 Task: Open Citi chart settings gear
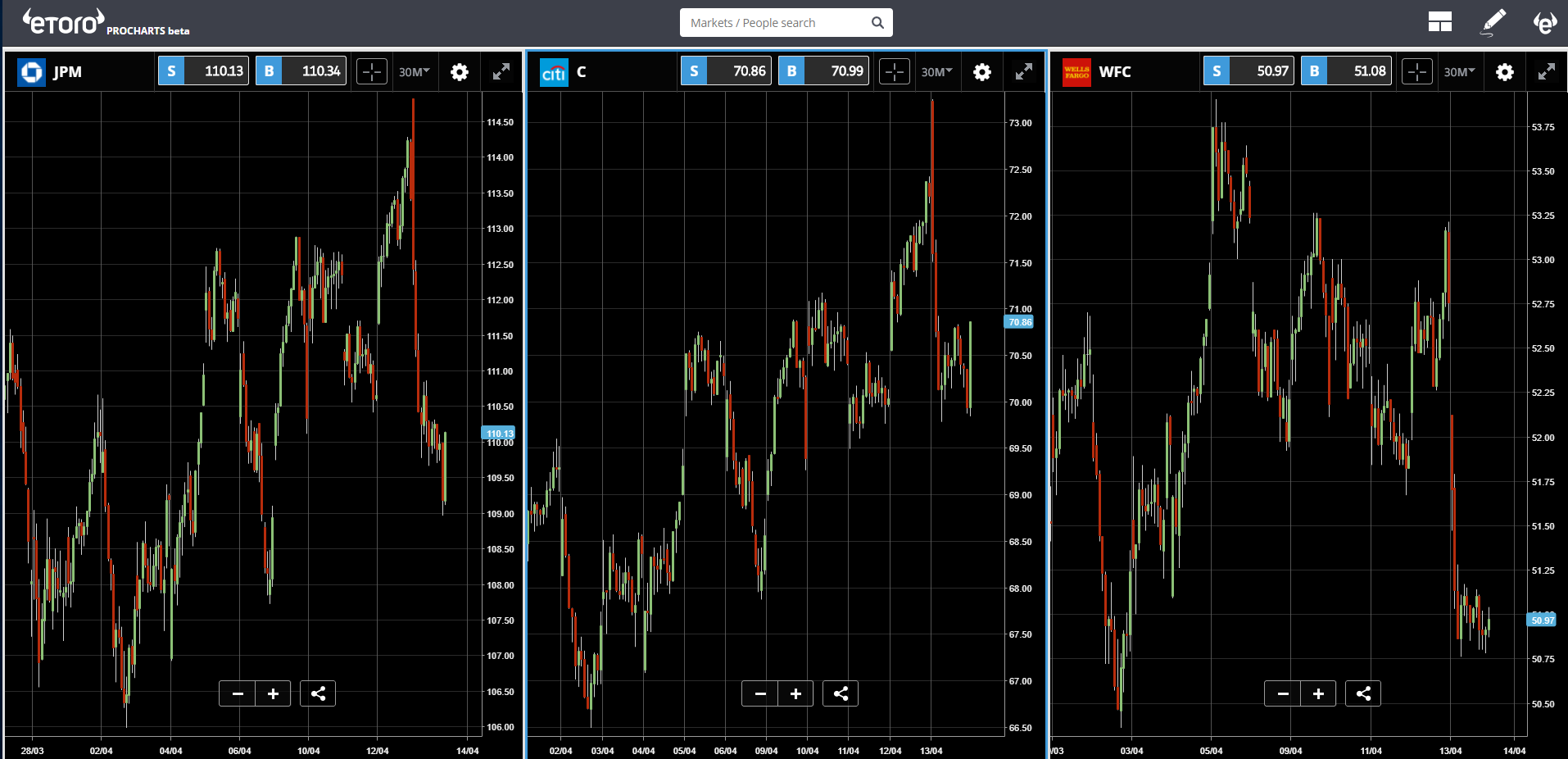[982, 72]
